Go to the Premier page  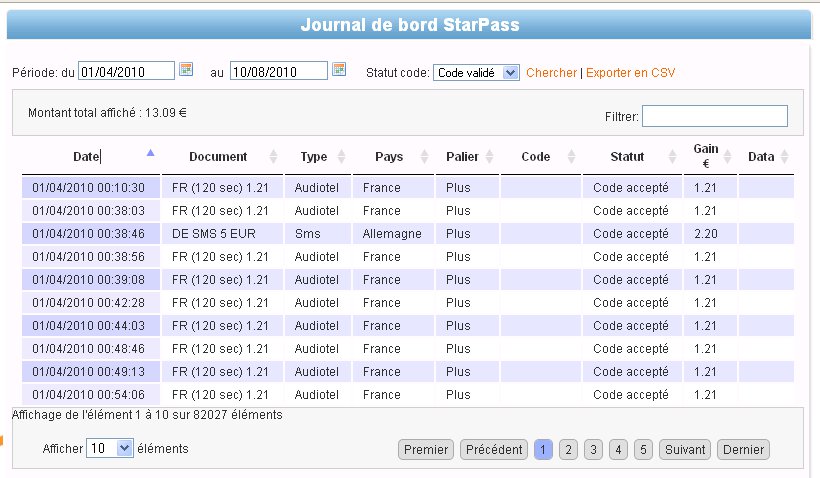tap(426, 449)
